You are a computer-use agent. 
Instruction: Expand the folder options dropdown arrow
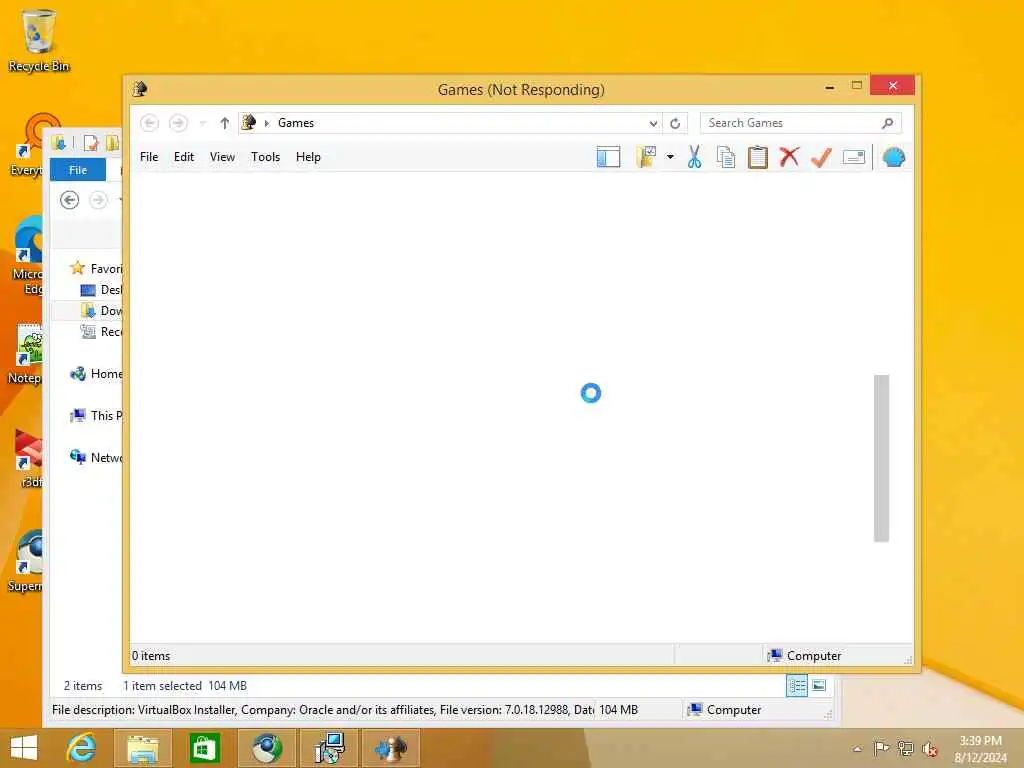[x=670, y=157]
